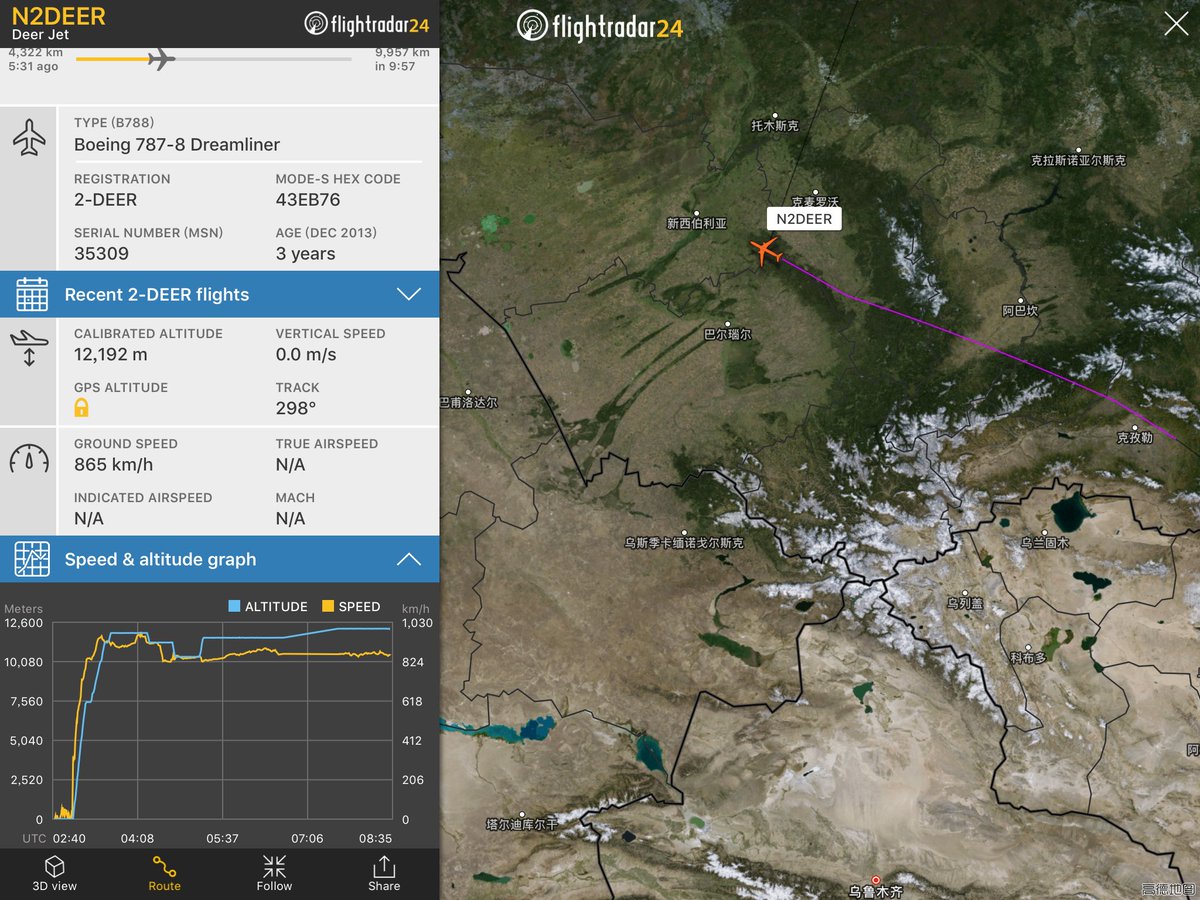This screenshot has width=1200, height=900.
Task: Click the graph icon next to Speed & altitude
Action: (31, 559)
